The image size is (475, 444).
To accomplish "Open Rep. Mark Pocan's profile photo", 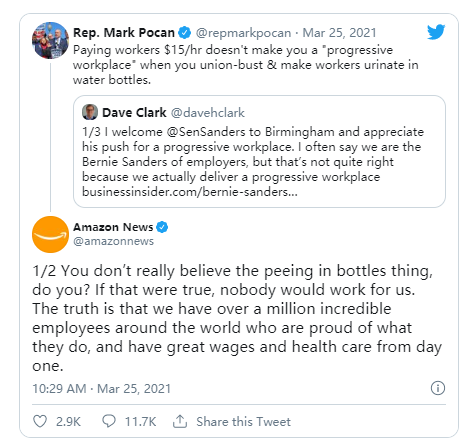I will (x=50, y=40).
